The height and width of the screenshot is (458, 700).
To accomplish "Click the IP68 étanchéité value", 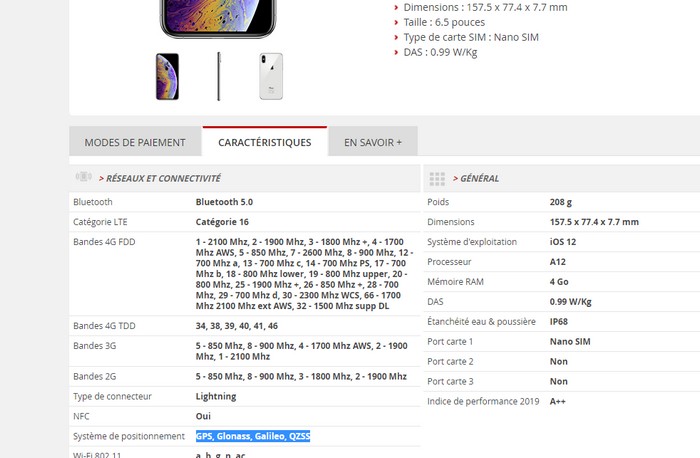I will (x=558, y=321).
